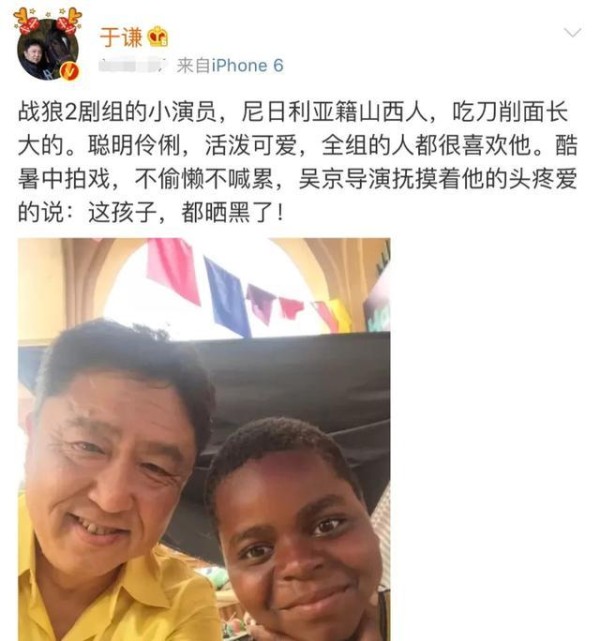Click the last line 都晒黑了
Image resolution: width=600 pixels, height=641 pixels.
(151, 213)
